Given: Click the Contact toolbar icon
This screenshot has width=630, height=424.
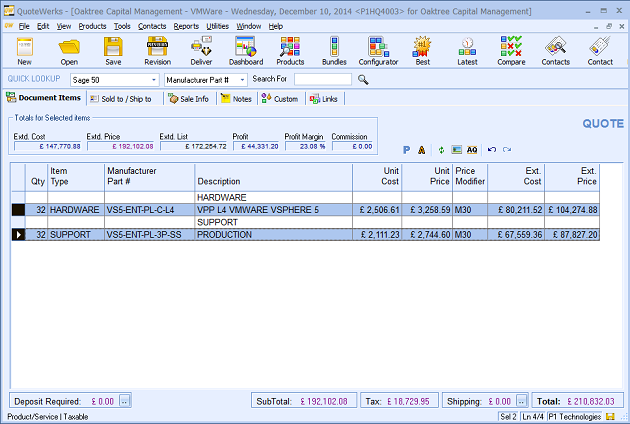Looking at the screenshot, I should click(x=600, y=51).
